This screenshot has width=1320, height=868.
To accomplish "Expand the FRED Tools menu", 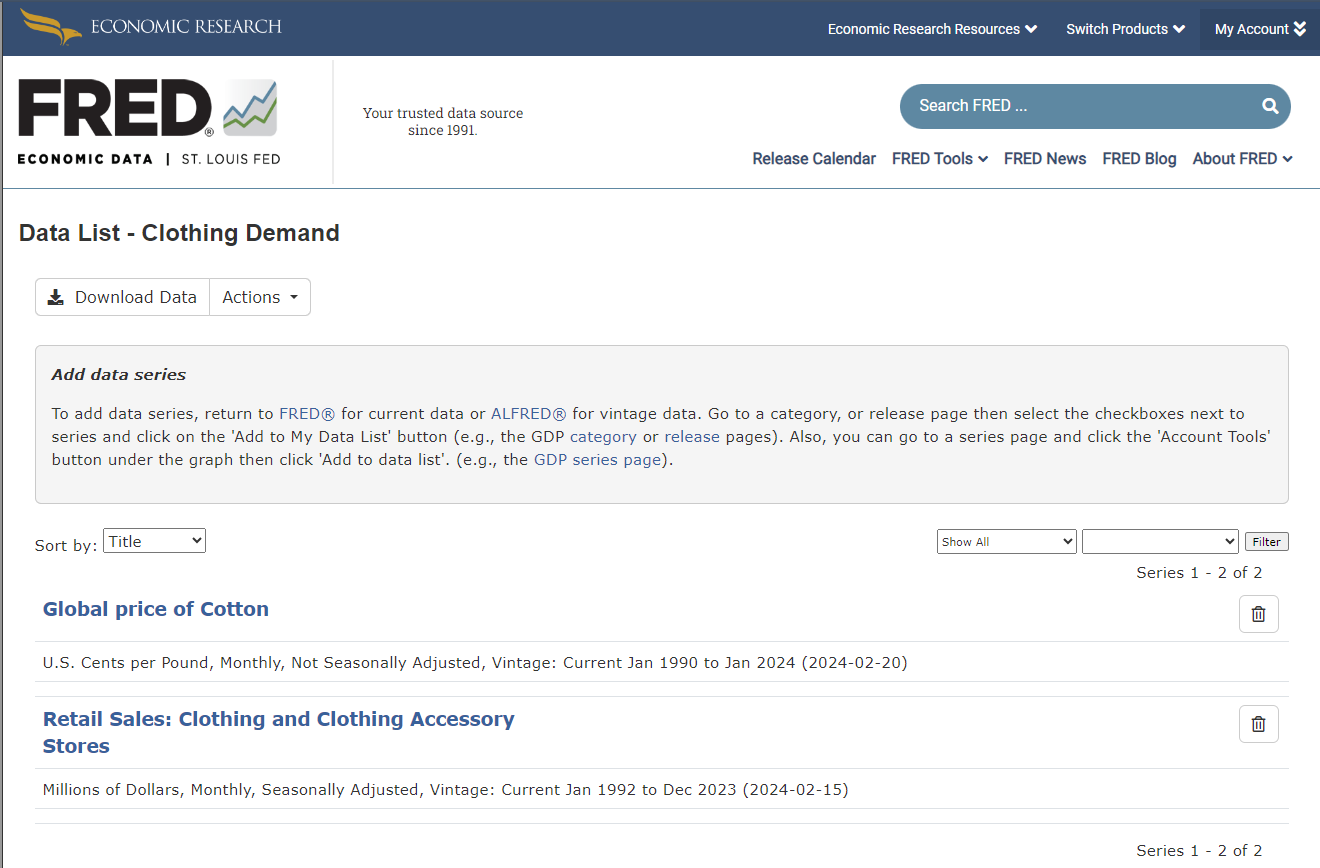I will (x=939, y=158).
